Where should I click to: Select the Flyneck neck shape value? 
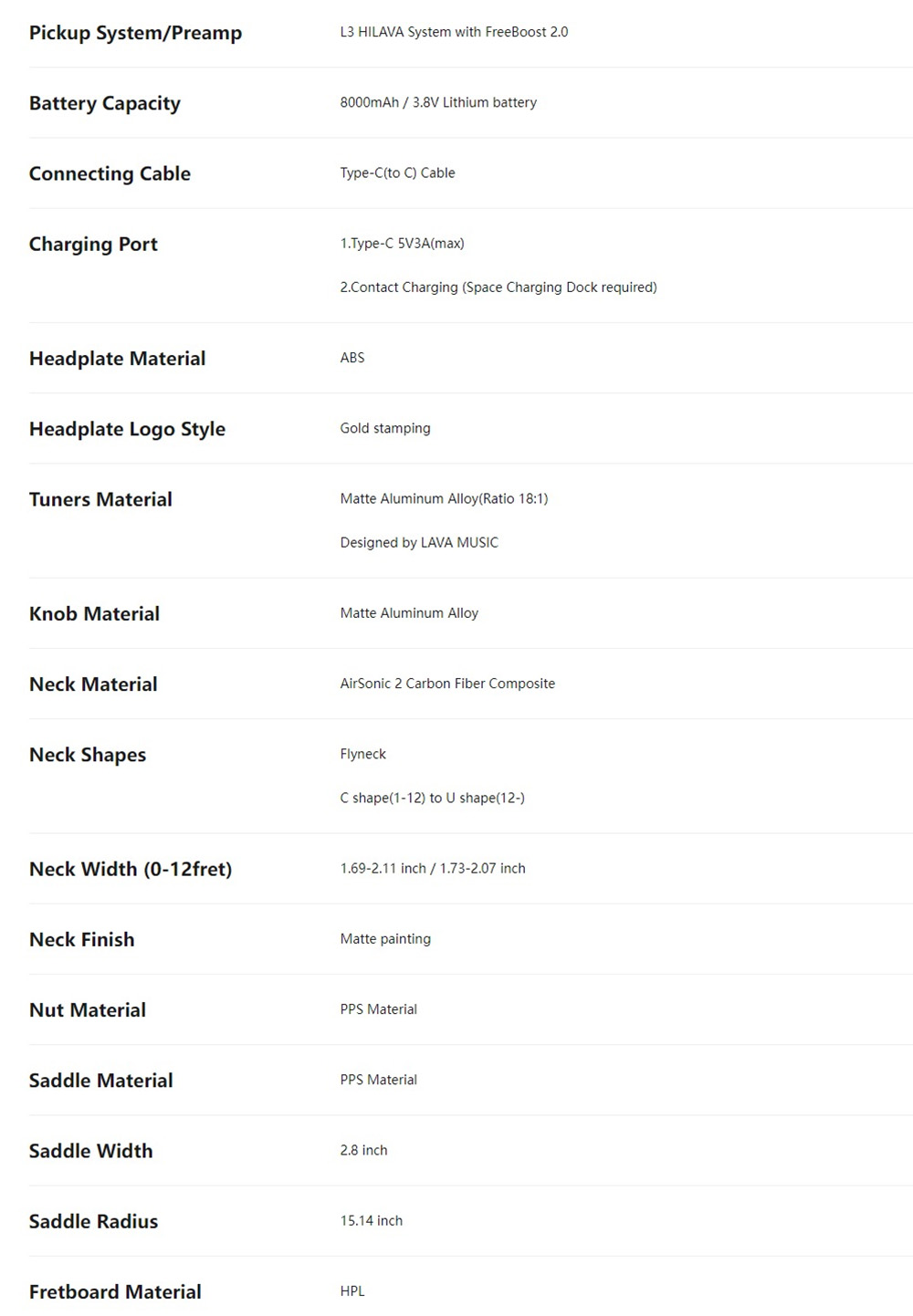(363, 754)
